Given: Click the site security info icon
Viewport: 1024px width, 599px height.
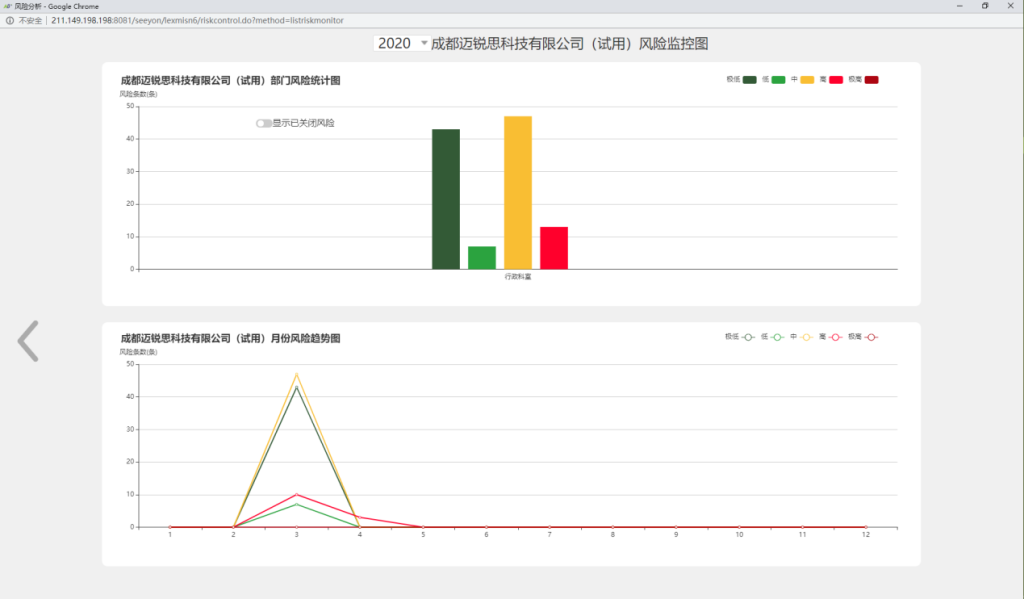Looking at the screenshot, I should 9,20.
